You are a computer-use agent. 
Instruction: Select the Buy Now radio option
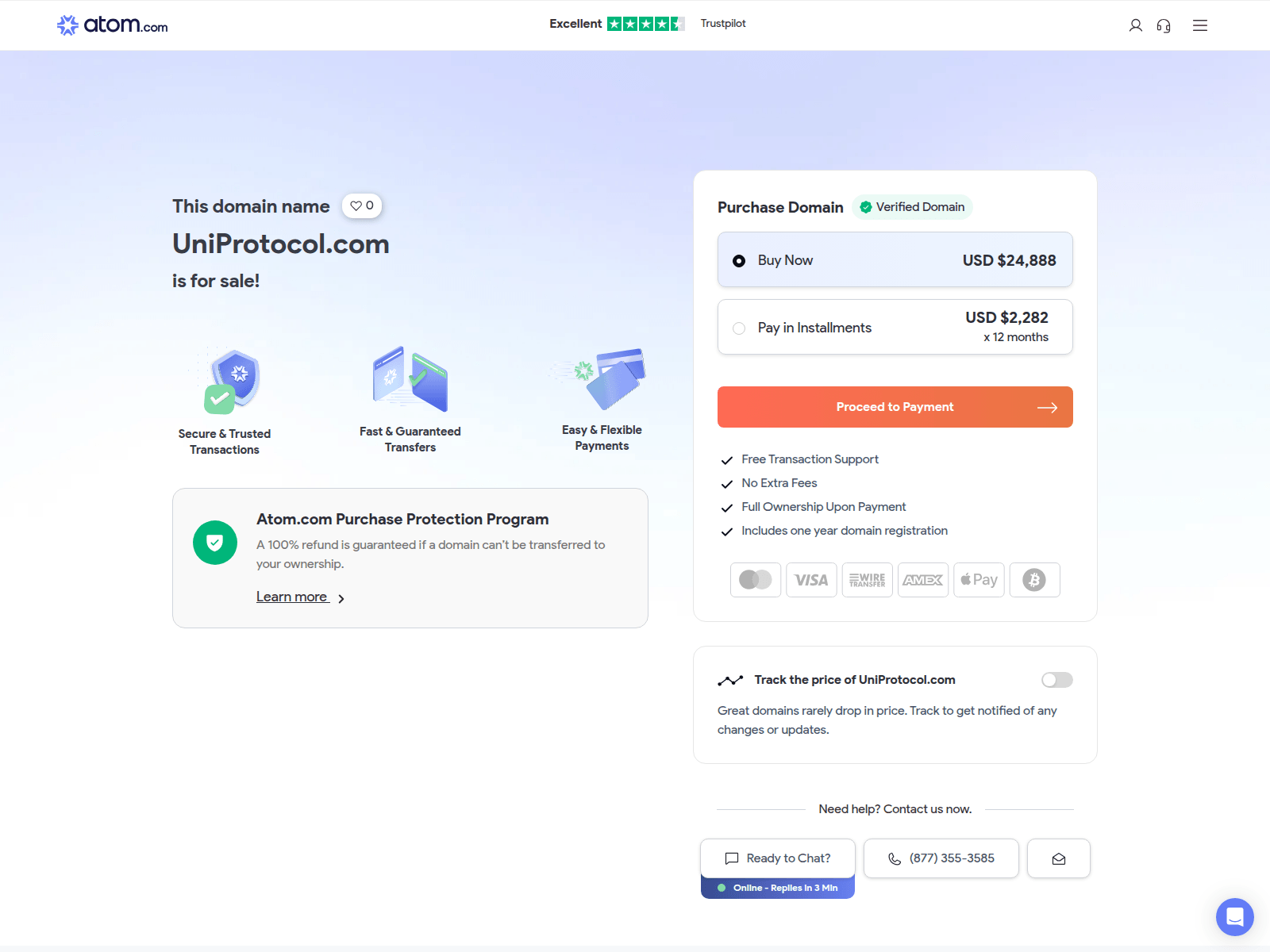[x=739, y=261]
